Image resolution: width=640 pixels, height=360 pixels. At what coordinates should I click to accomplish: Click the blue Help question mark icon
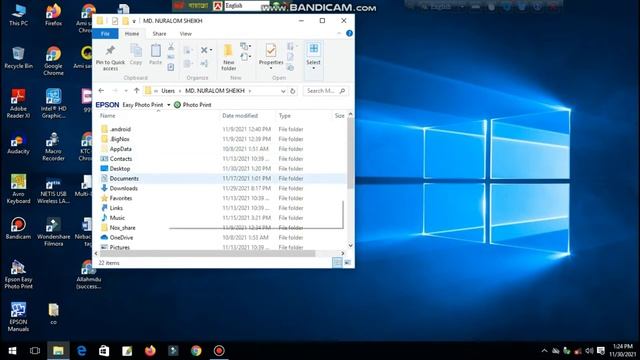[349, 33]
